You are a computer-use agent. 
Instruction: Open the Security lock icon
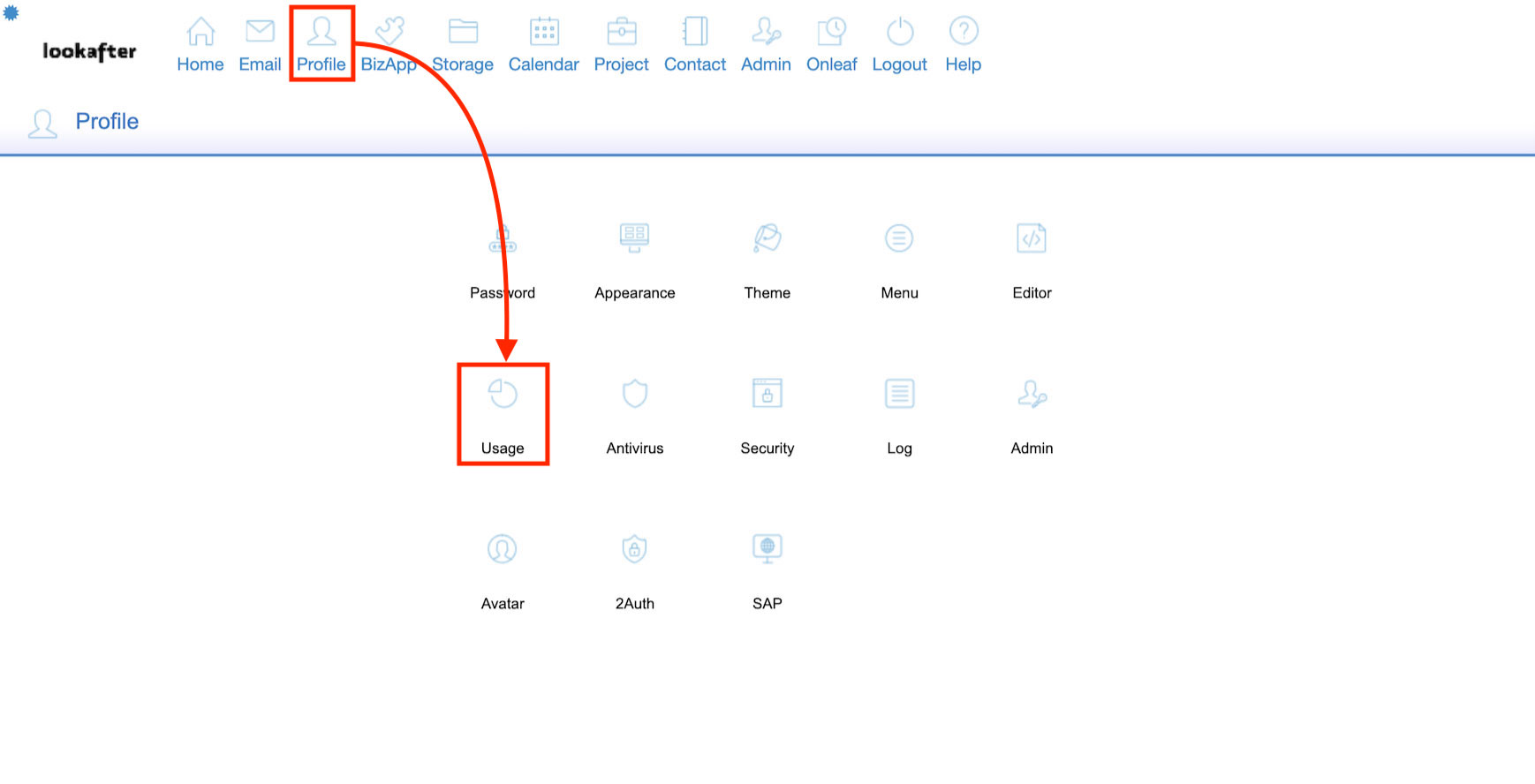coord(767,394)
